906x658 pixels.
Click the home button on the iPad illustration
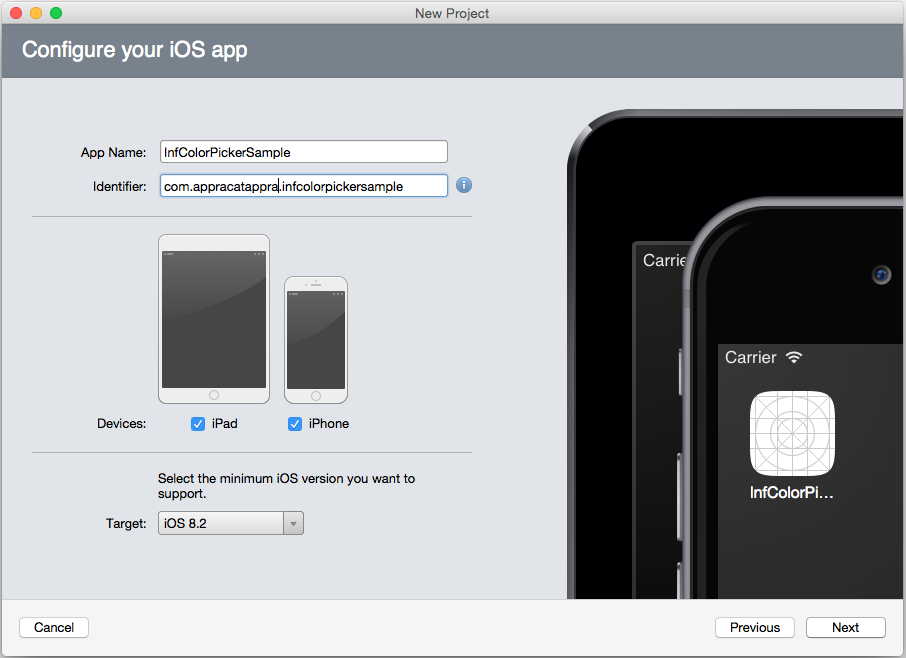click(213, 394)
